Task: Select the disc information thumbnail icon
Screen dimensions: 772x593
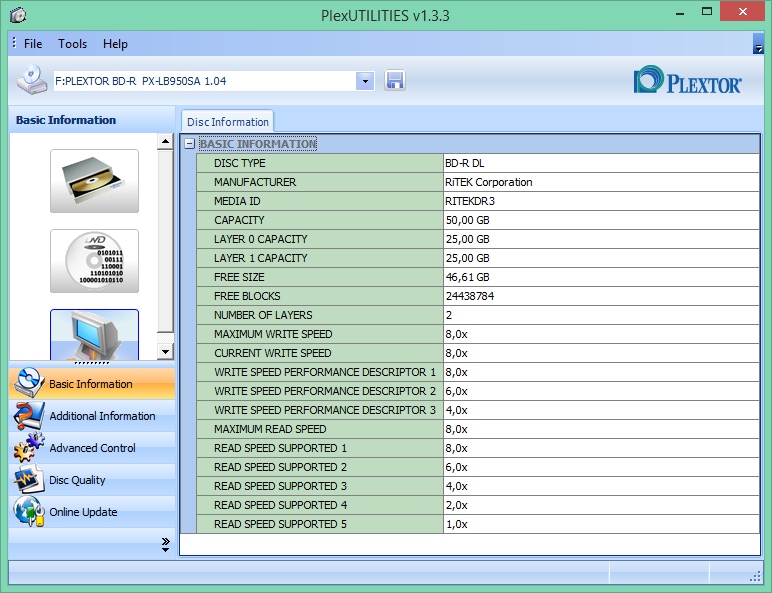Action: [94, 261]
